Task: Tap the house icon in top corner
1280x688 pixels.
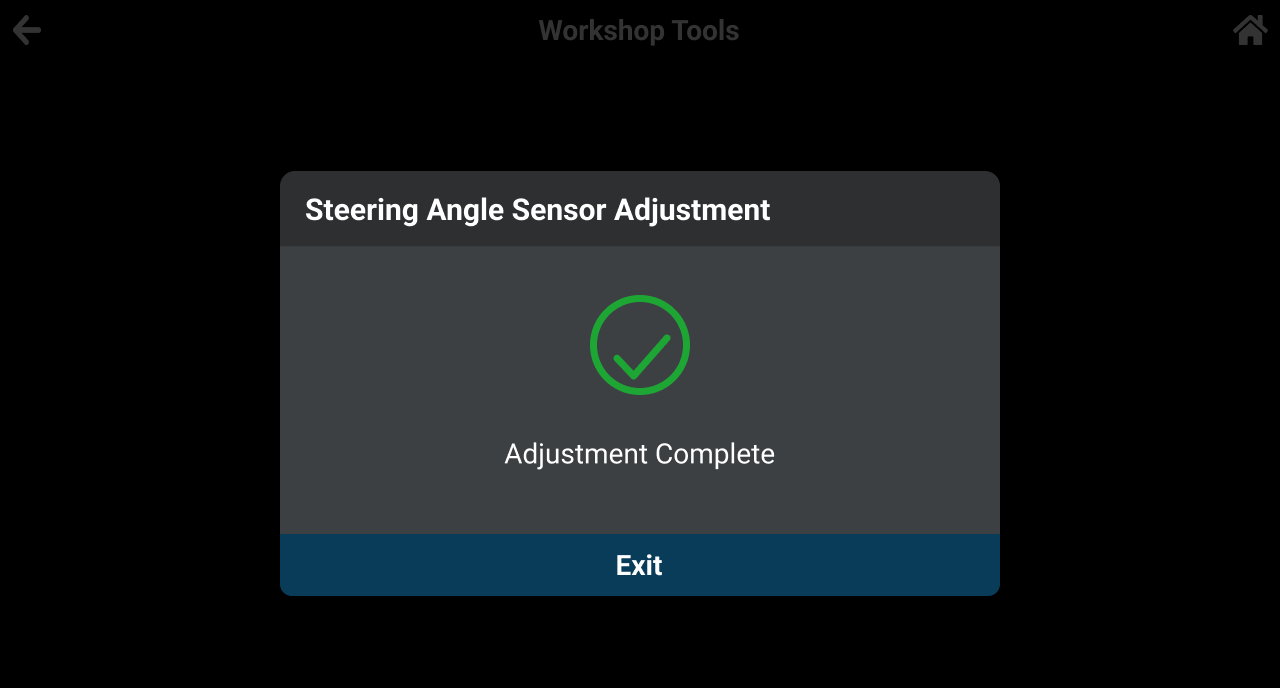Action: 1250,30
